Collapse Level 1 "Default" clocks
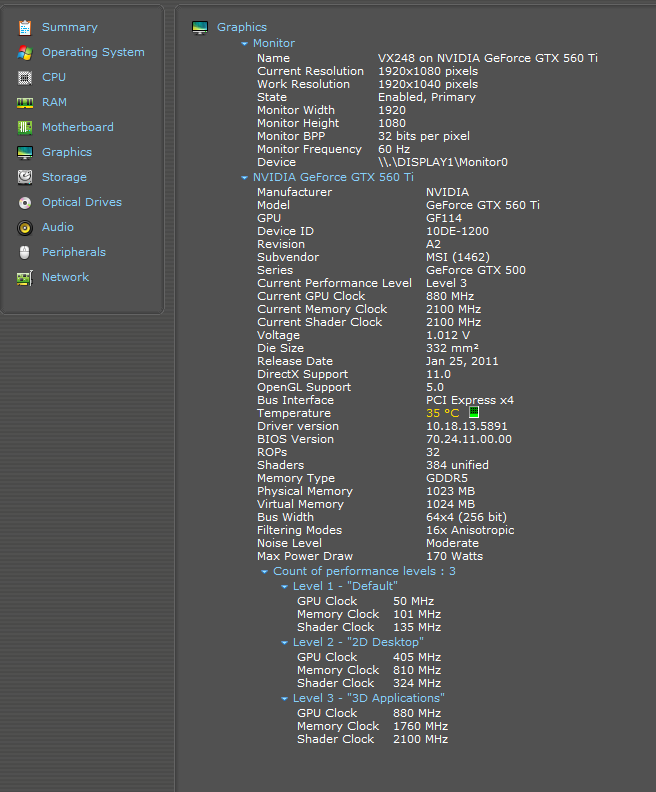 (285, 586)
